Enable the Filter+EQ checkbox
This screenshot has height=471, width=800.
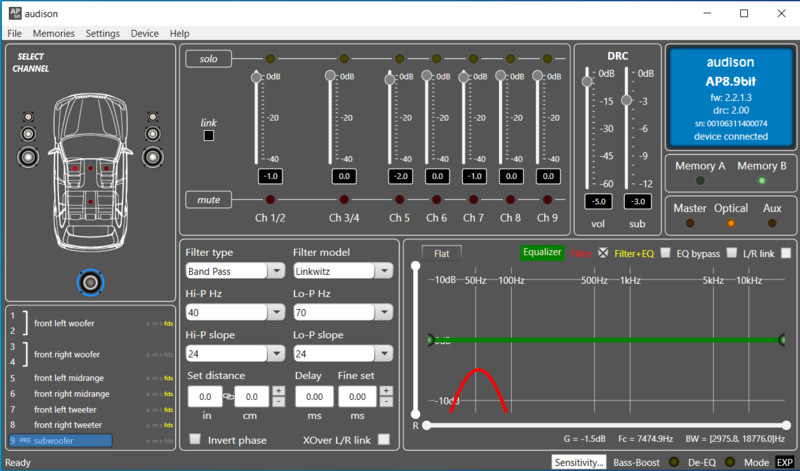pos(665,253)
